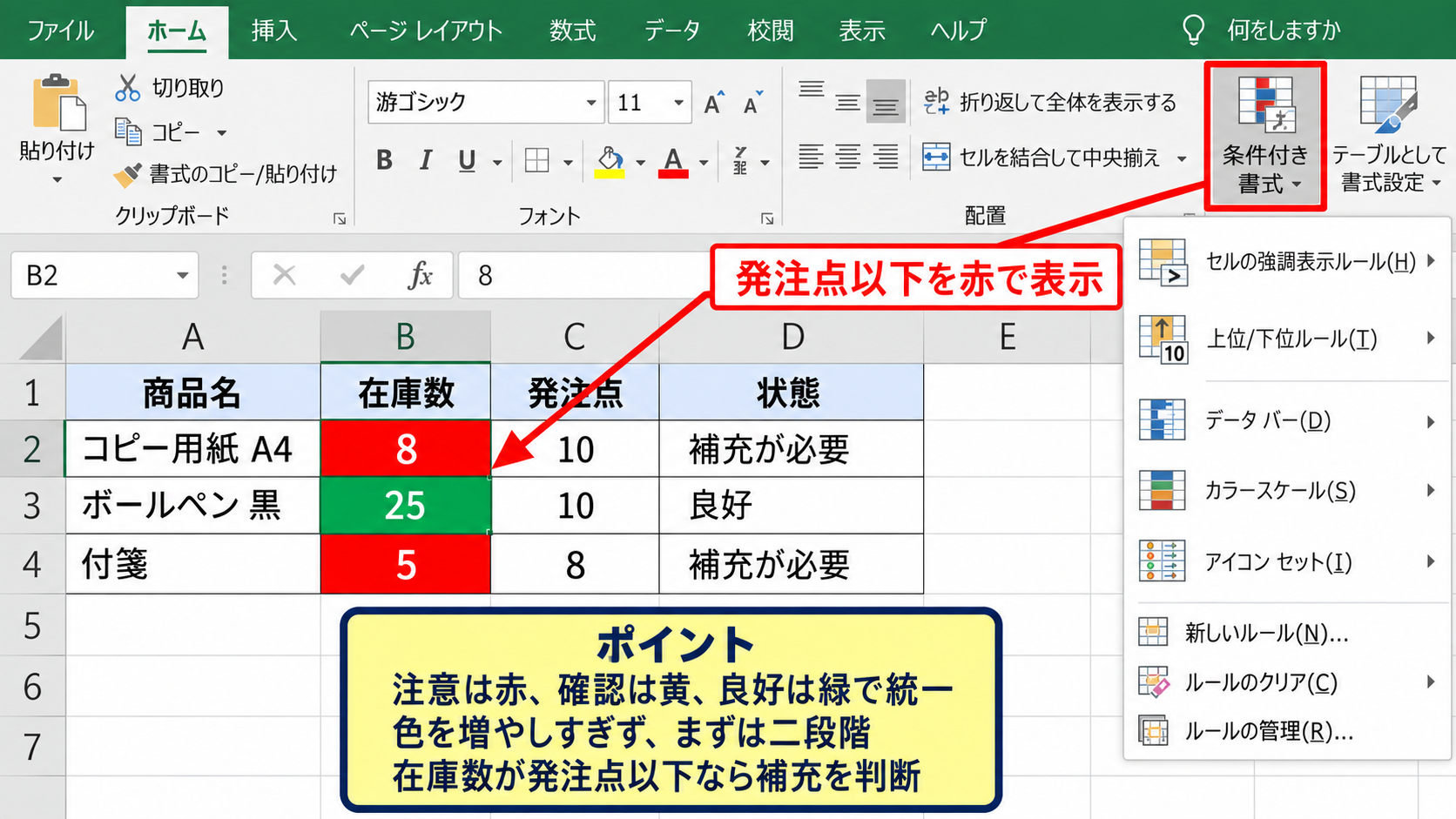This screenshot has width=1456, height=819.
Task: Select column D header
Action: point(791,337)
